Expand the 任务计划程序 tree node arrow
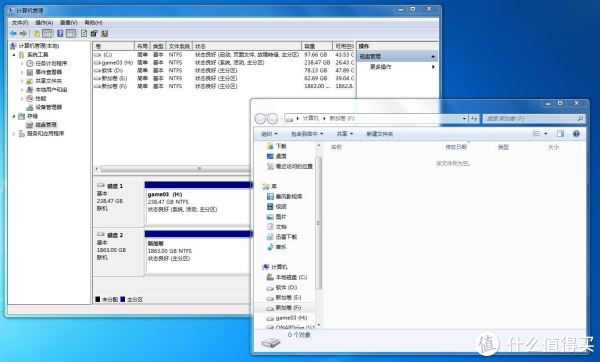Screen dimensions: 600x362 coord(22,64)
